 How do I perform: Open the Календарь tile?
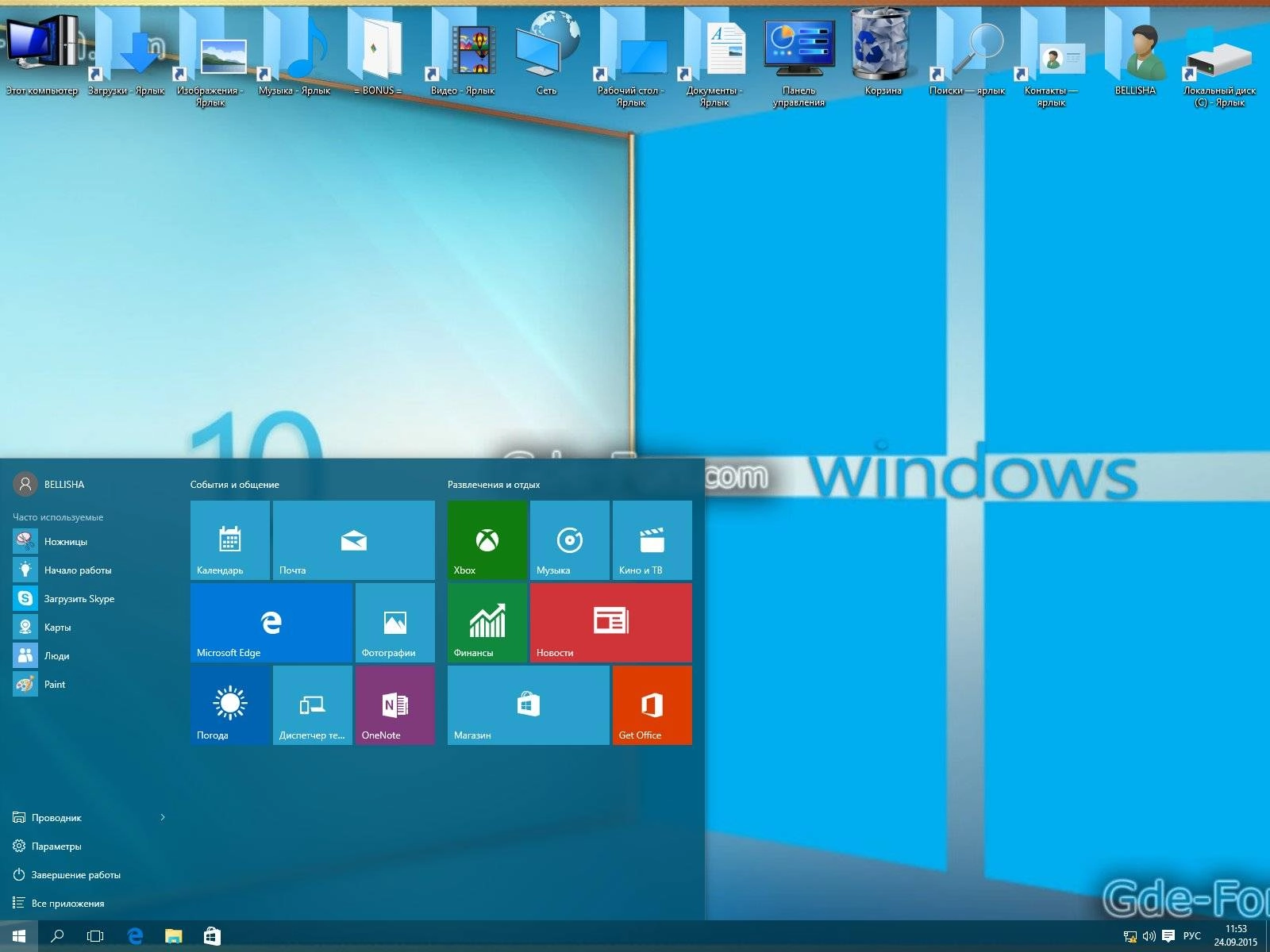coord(230,540)
